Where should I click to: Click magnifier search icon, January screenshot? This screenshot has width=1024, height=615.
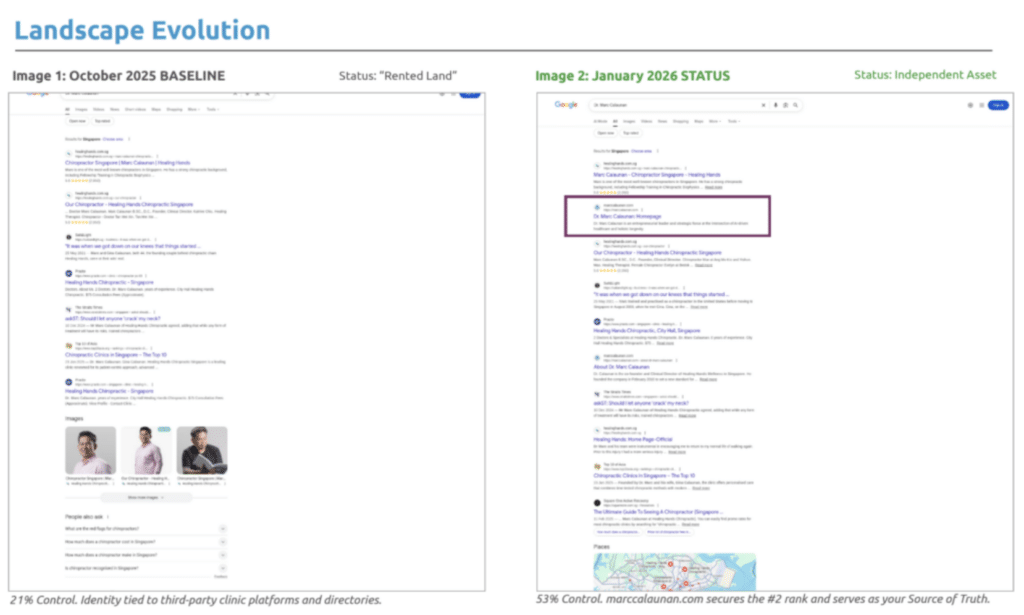[795, 105]
